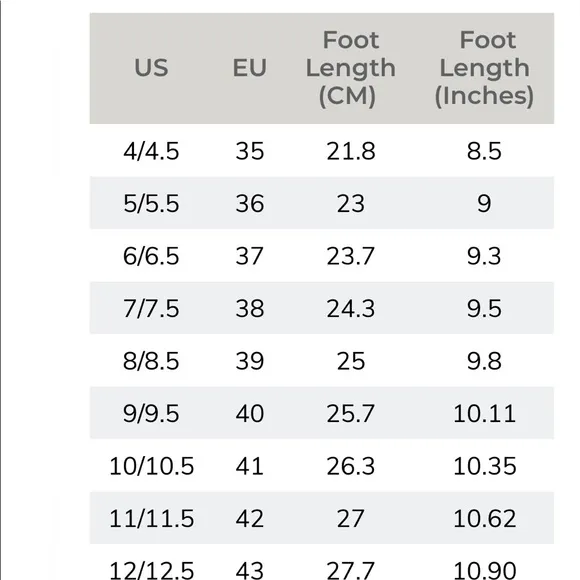The height and width of the screenshot is (580, 580).
Task: Select the 23.7 cm foot length cell
Action: point(350,256)
